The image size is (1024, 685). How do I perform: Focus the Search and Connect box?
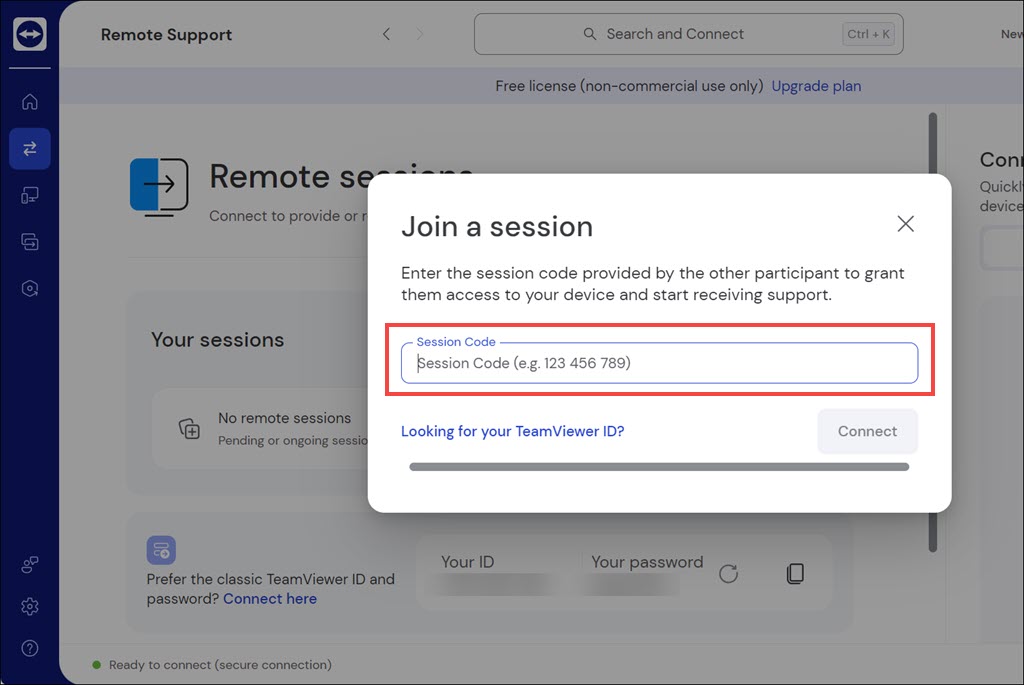click(x=688, y=34)
